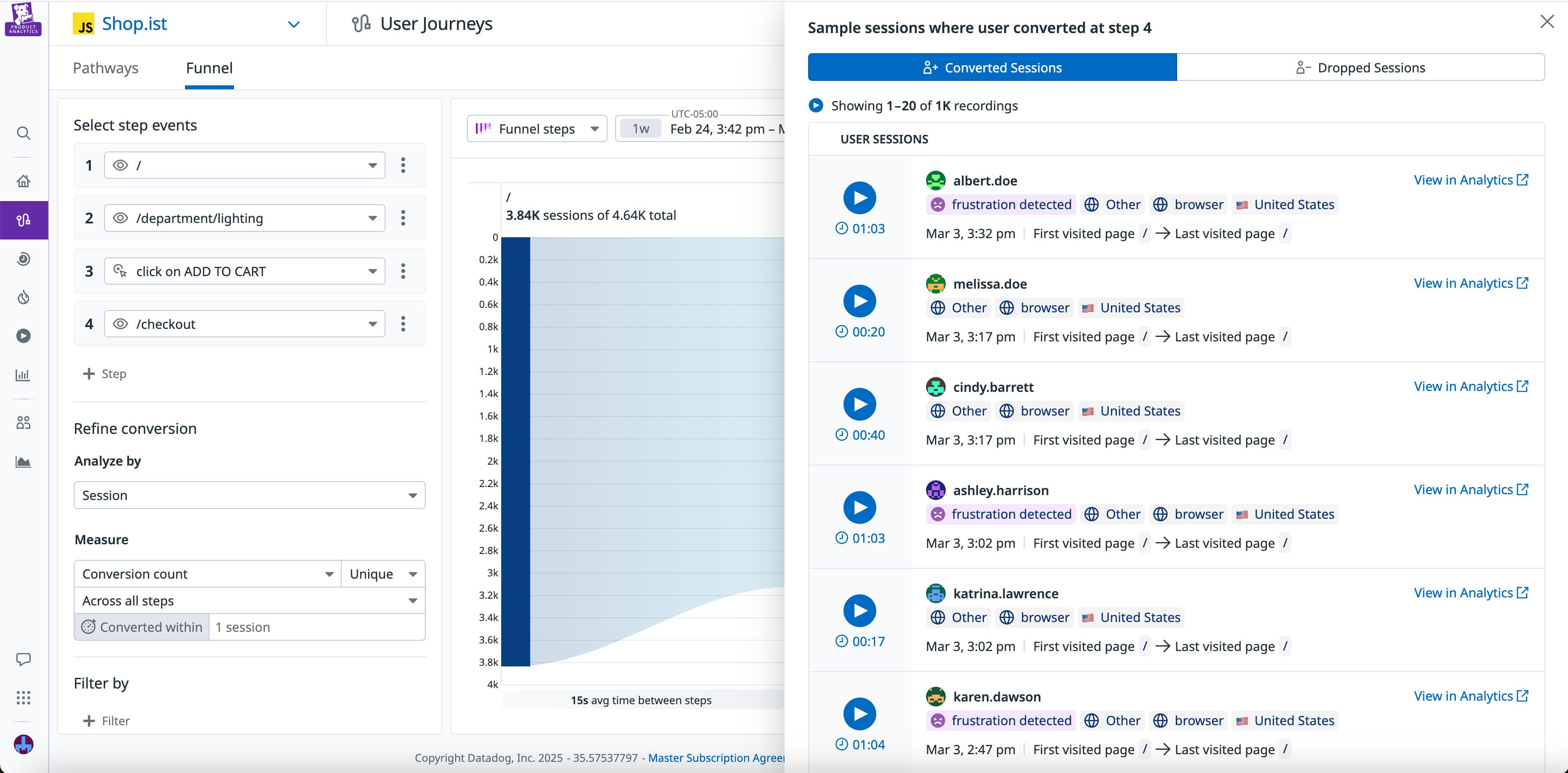
Task: Add a new funnel Step
Action: (105, 374)
